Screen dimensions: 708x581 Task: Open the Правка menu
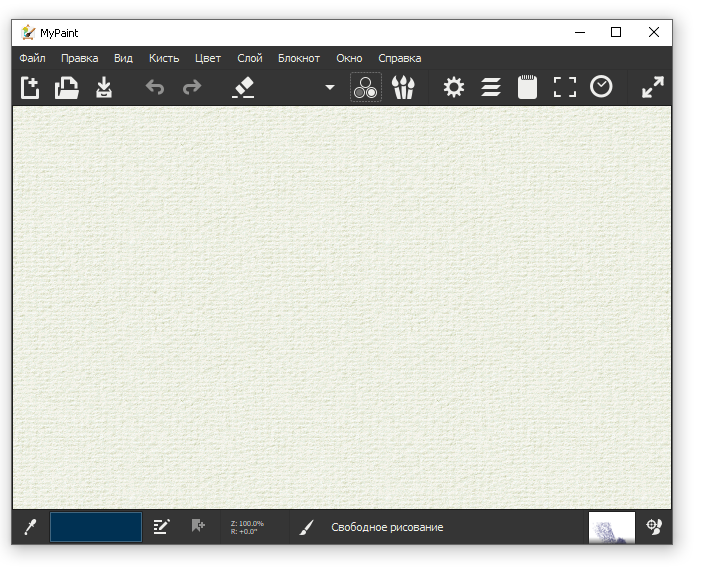pos(79,58)
